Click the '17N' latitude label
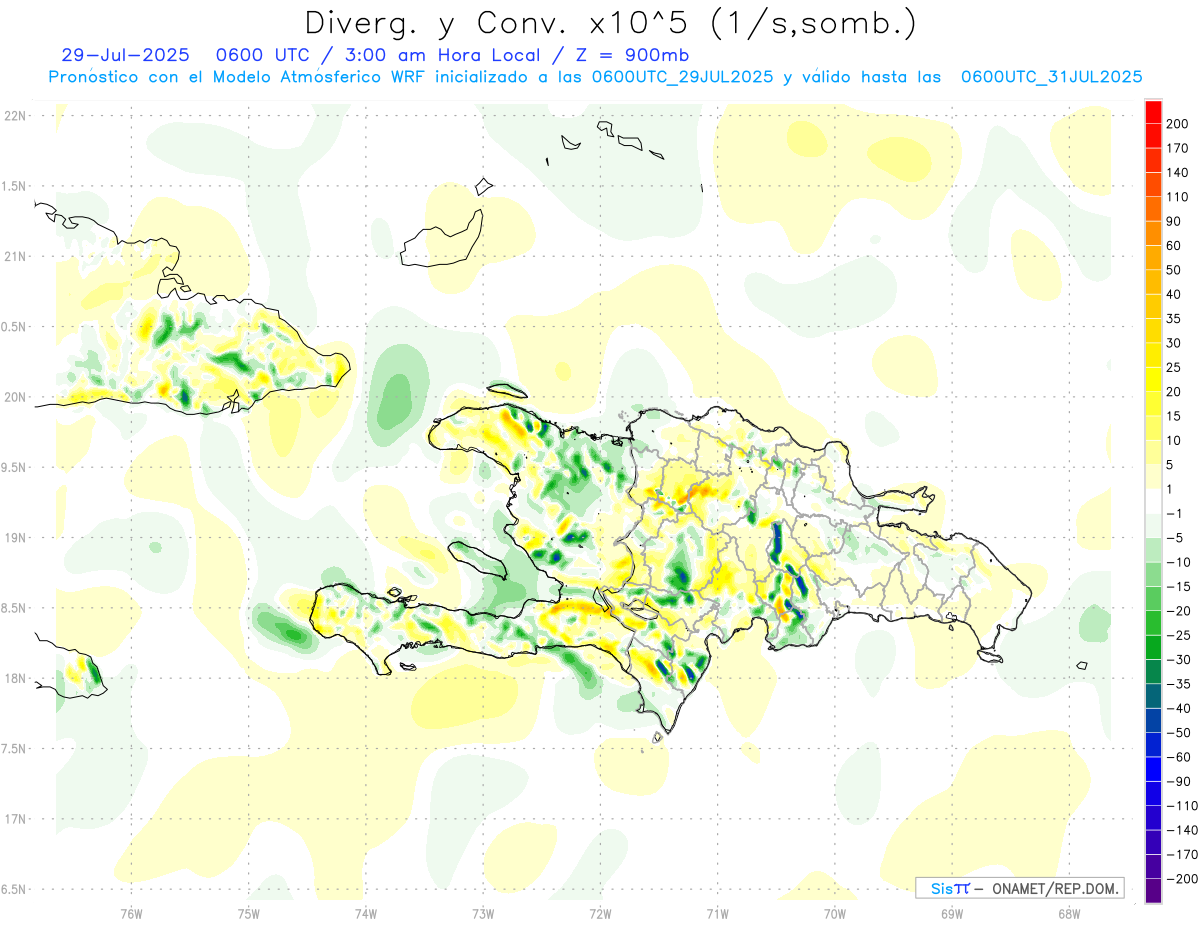Viewport: 1200px width, 927px height. [x=14, y=819]
